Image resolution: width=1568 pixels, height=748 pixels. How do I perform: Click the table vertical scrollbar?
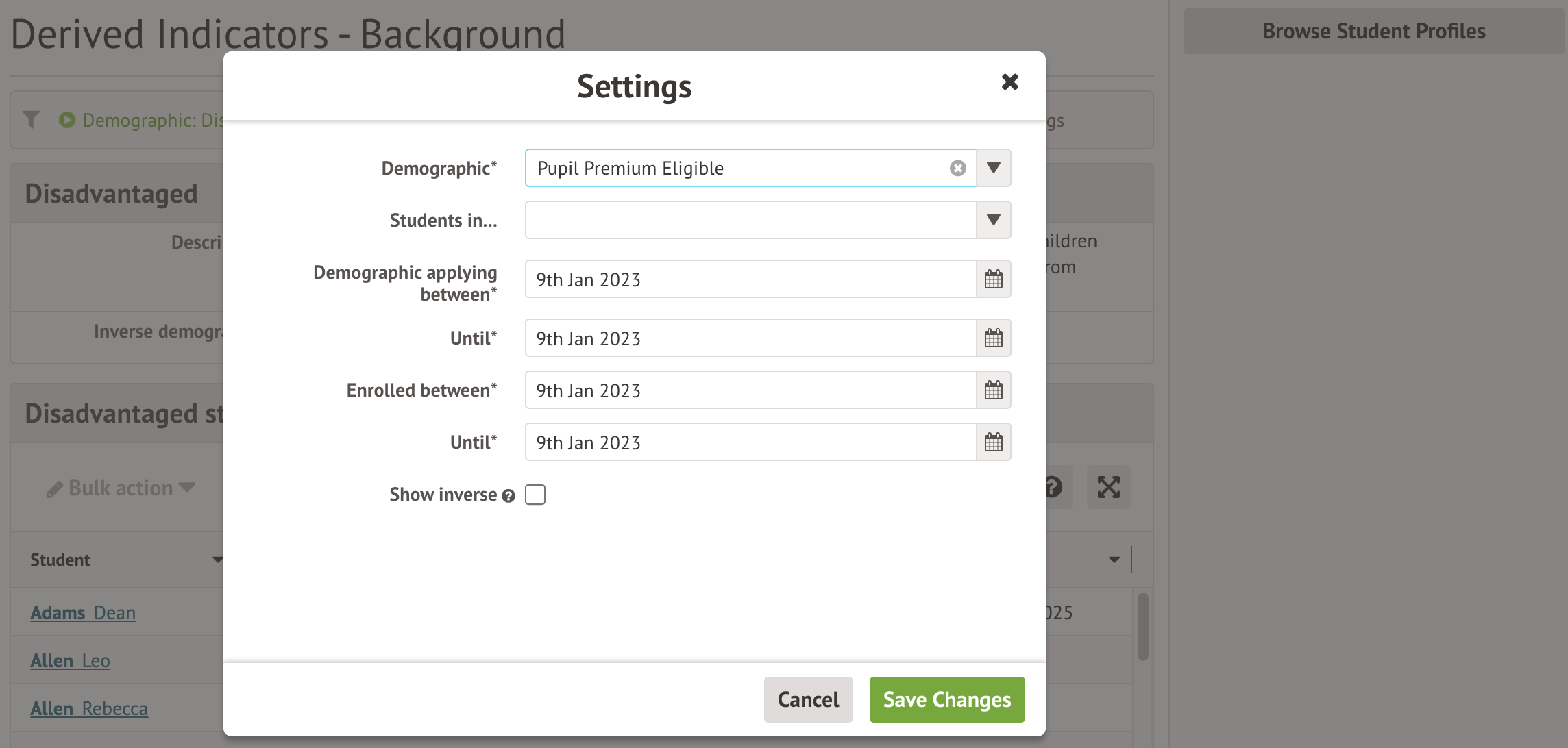[x=1142, y=627]
